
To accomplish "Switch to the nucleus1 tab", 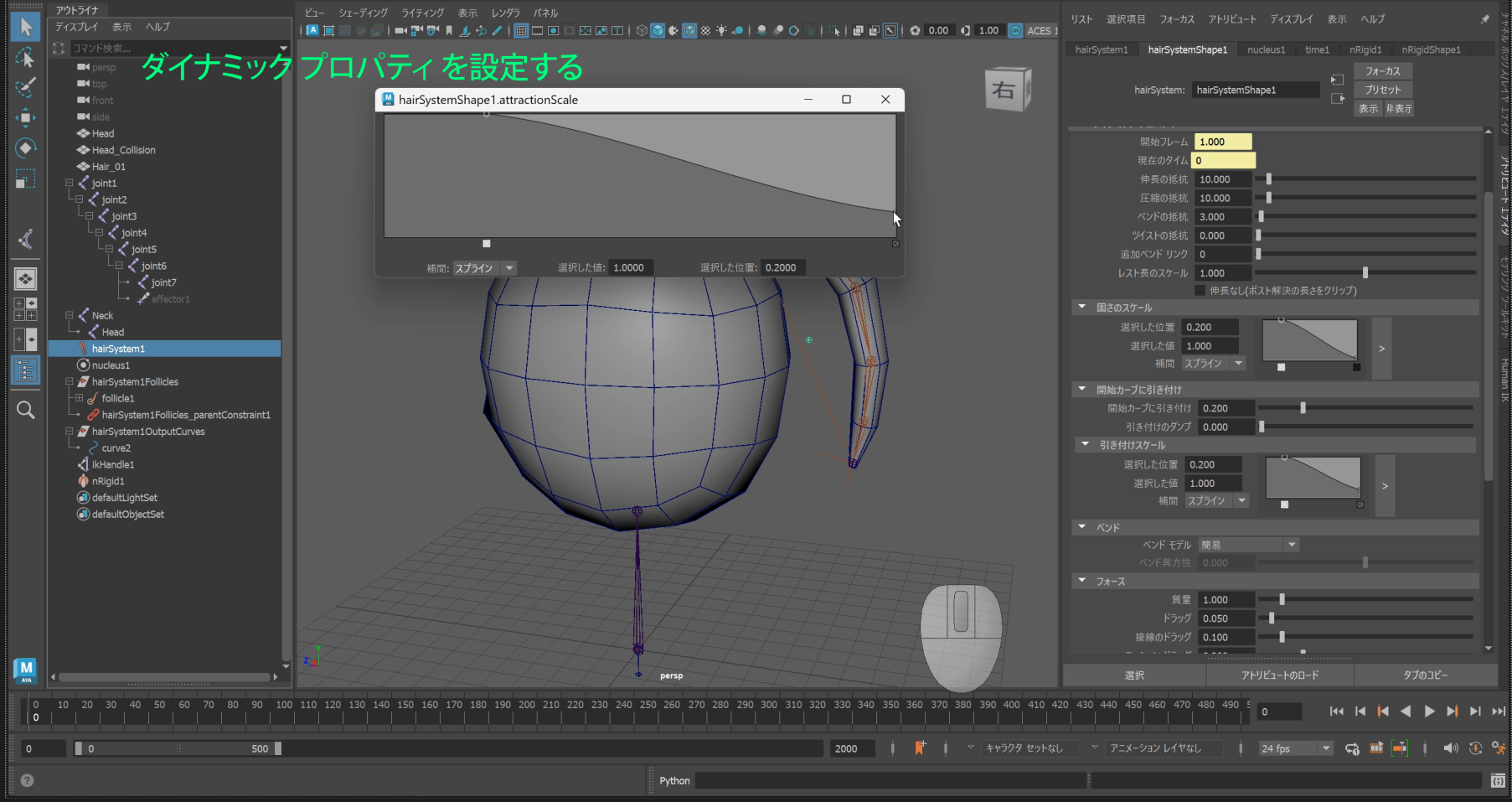I will point(1265,50).
